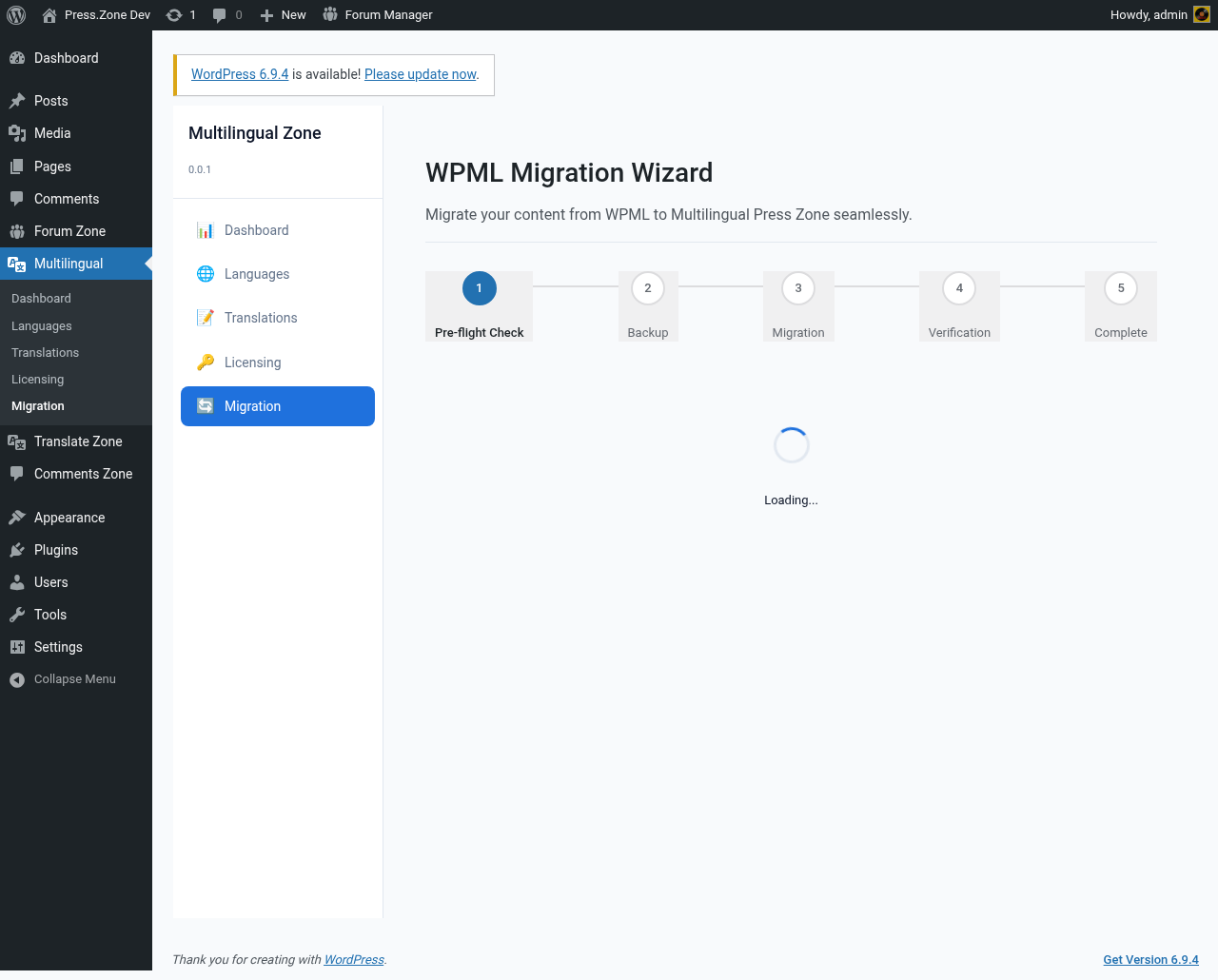Screen dimensions: 1218x980
Task: Click the Loading spinner
Action: tap(791, 445)
